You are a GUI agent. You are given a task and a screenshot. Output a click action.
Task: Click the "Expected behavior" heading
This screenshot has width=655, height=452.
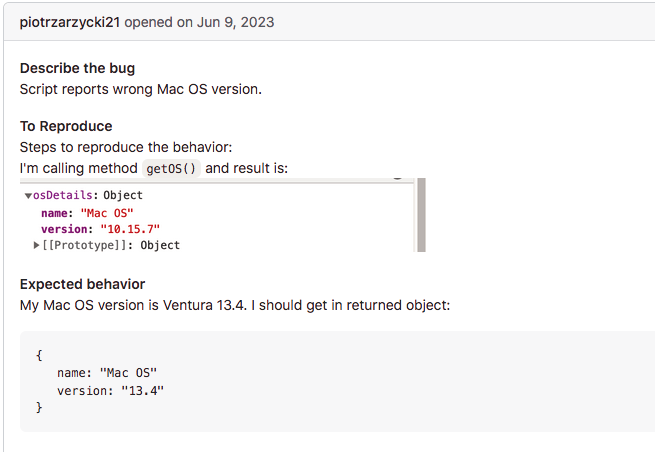pos(82,284)
